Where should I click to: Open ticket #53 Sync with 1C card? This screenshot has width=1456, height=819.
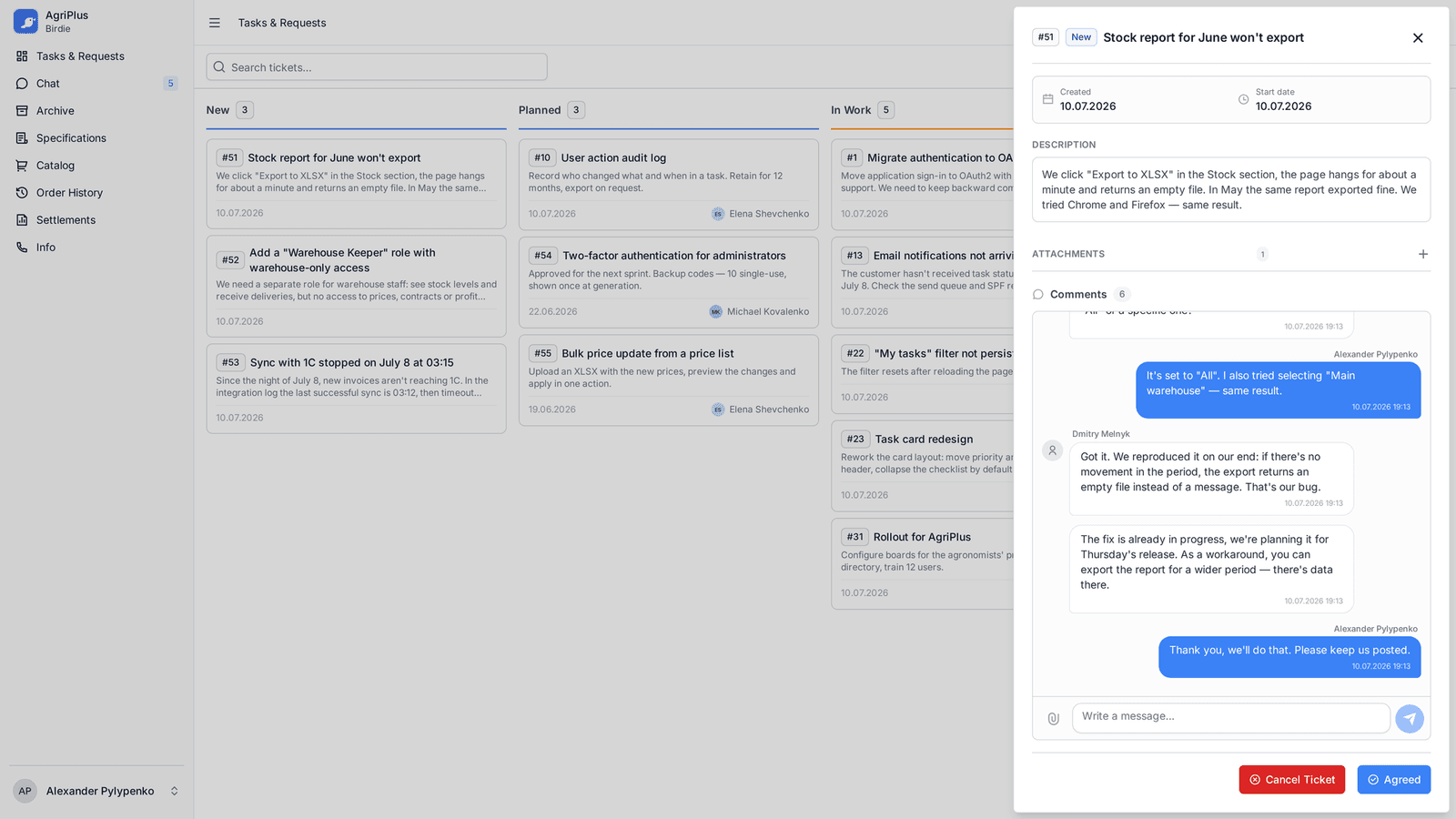[x=356, y=389]
